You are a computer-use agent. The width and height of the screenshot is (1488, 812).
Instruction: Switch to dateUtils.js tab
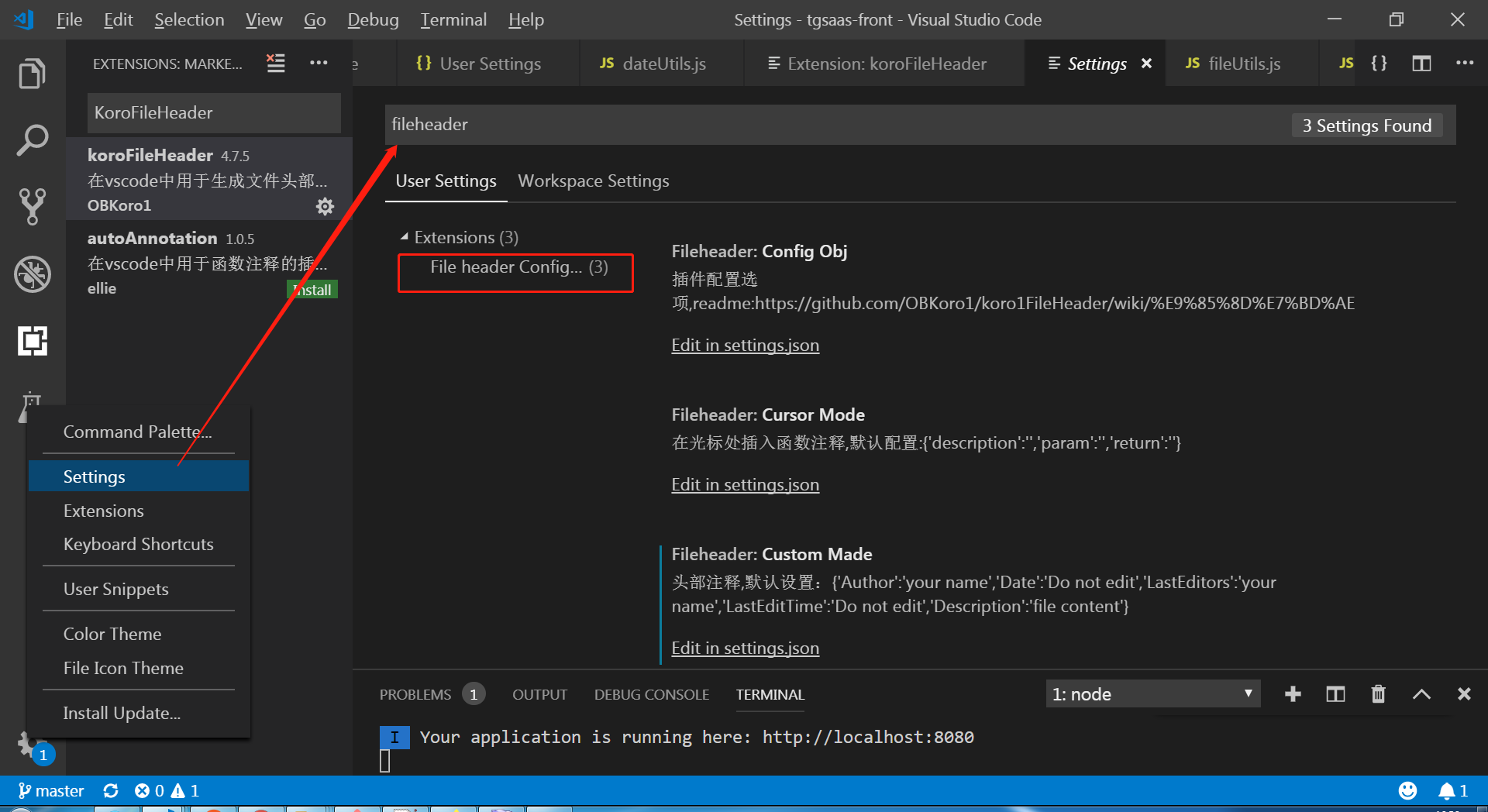tap(662, 64)
